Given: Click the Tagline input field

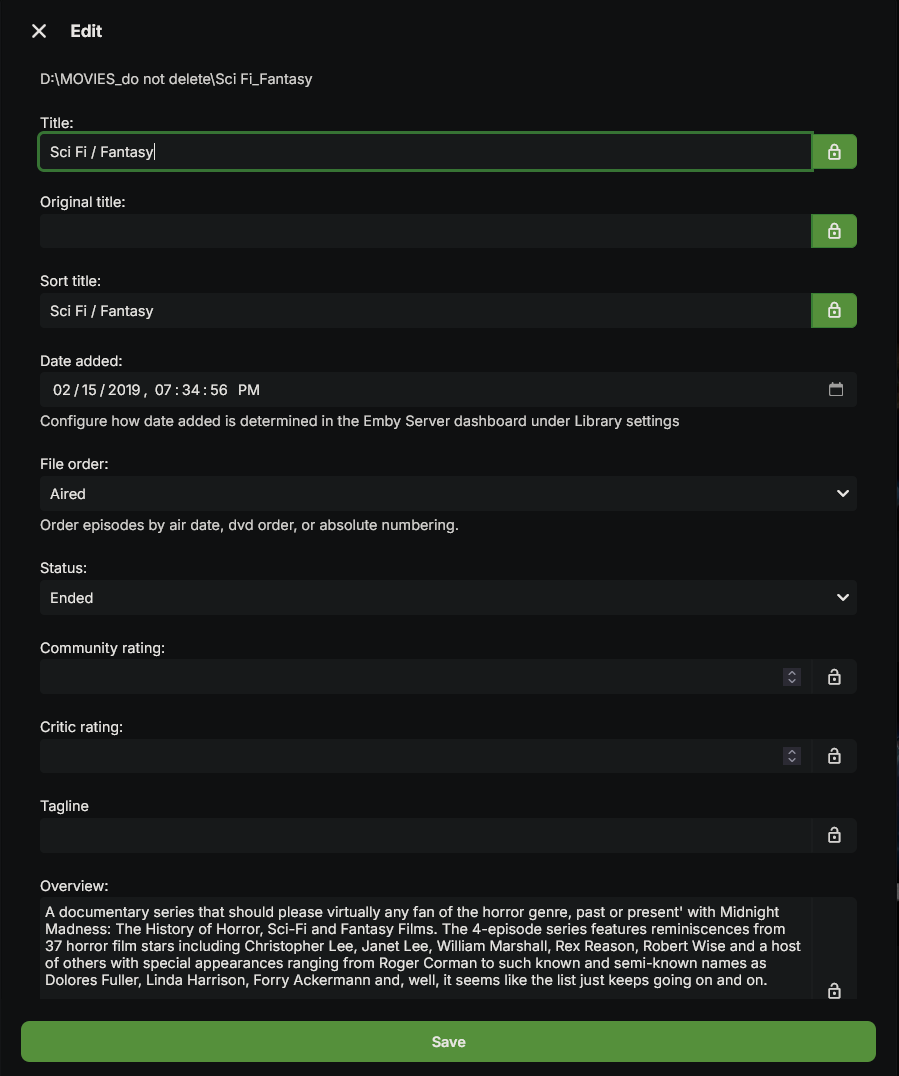Looking at the screenshot, I should 425,835.
